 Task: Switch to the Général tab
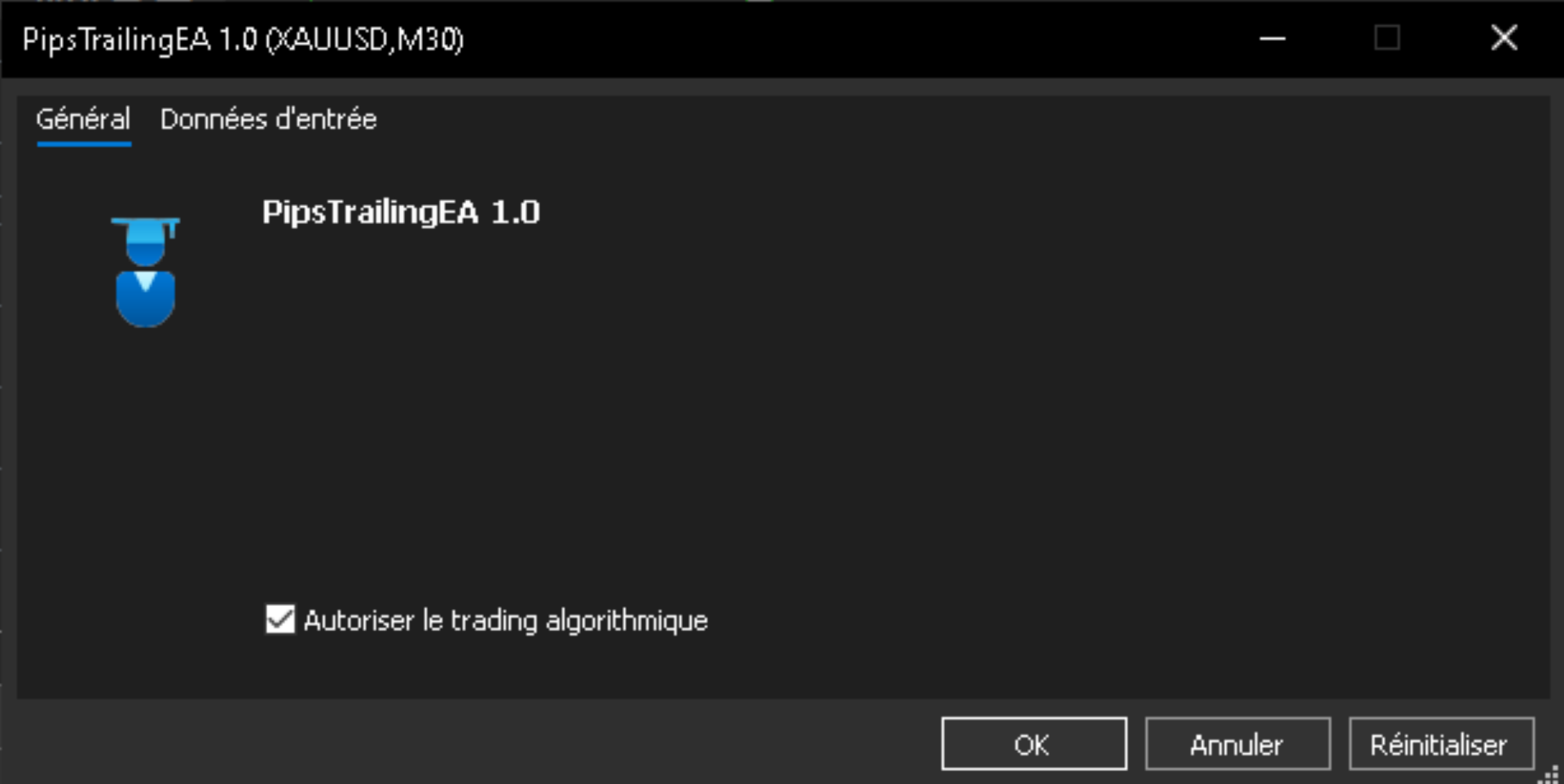pos(83,120)
